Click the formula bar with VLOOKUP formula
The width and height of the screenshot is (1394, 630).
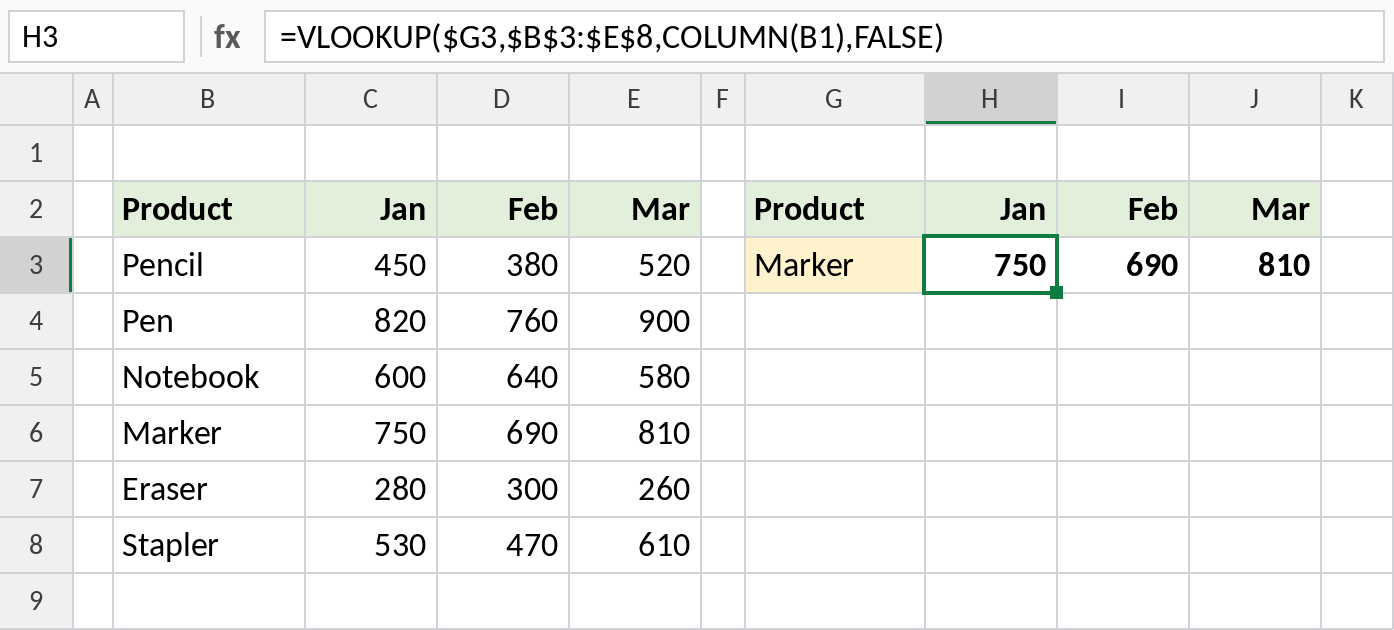(824, 37)
